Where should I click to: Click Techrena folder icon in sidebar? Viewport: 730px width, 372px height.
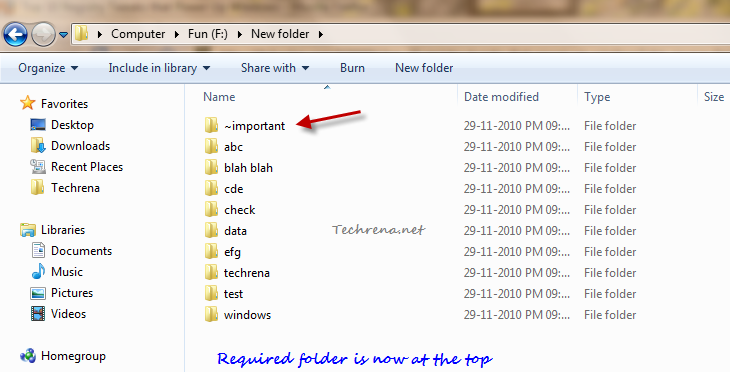37,188
